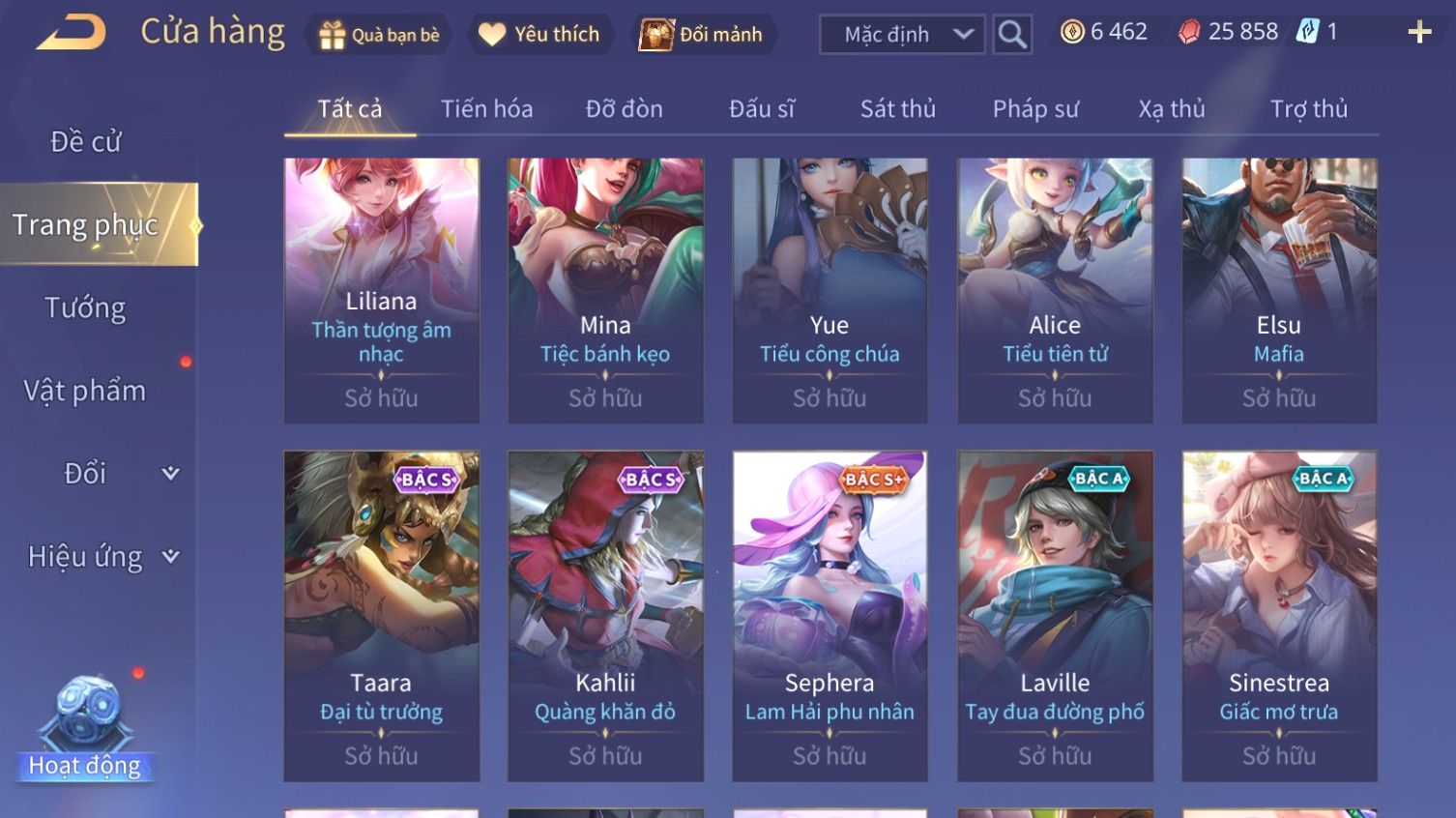Switch to the Sát thủ tab
Viewport: 1456px width, 818px height.
point(898,109)
